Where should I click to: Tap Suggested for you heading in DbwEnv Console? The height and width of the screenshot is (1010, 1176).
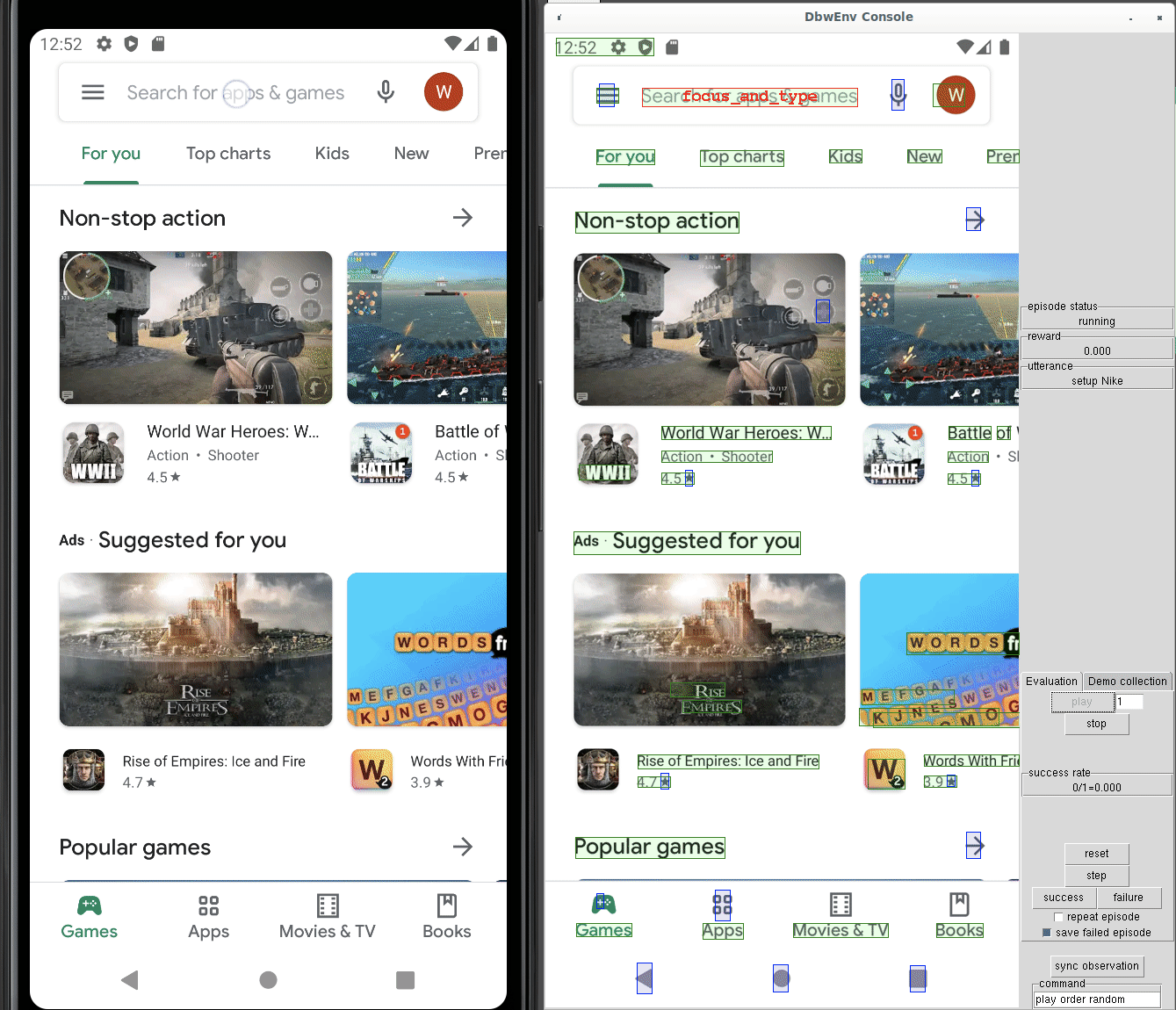pyautogui.click(x=706, y=542)
